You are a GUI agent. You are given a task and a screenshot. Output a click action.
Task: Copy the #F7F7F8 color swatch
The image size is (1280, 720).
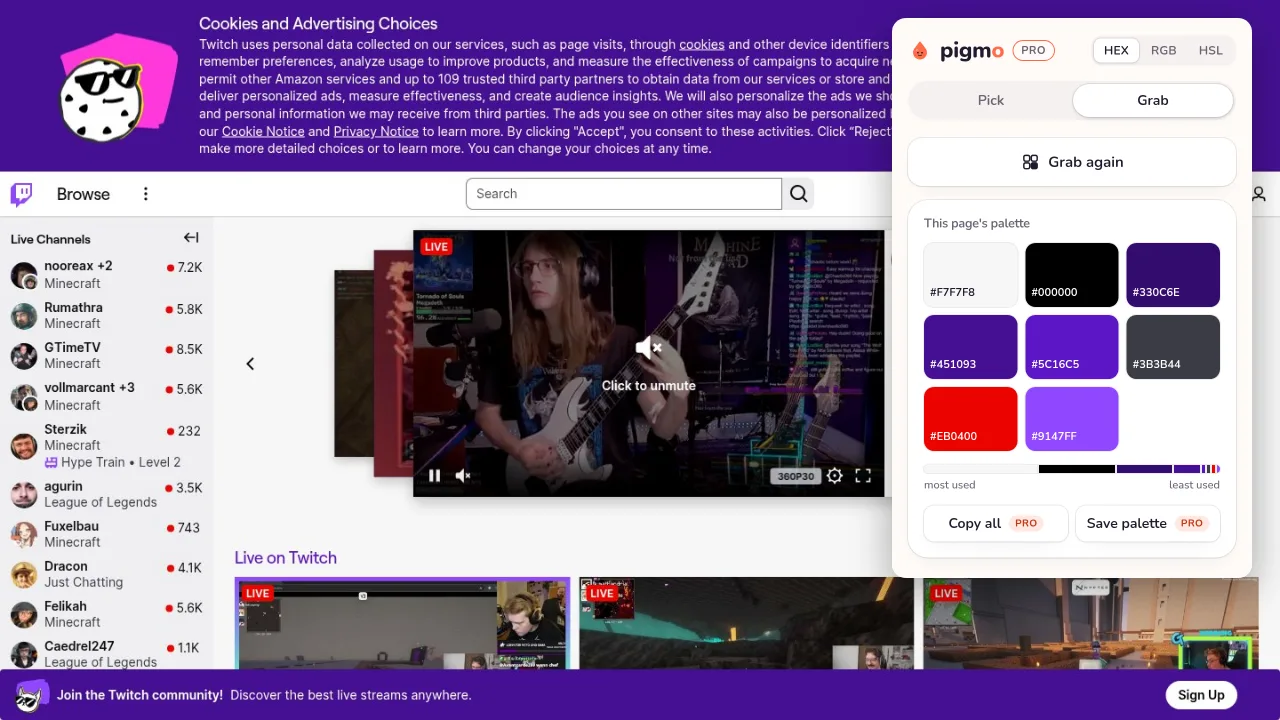coord(971,275)
